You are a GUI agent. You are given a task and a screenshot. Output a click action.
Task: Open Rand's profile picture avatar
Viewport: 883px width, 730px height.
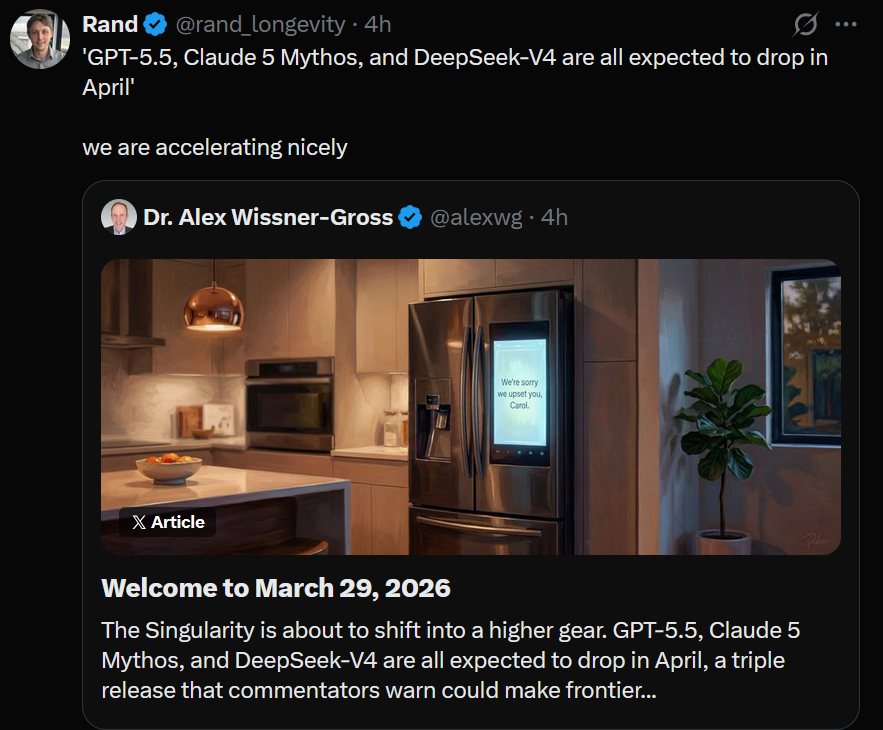pos(40,39)
